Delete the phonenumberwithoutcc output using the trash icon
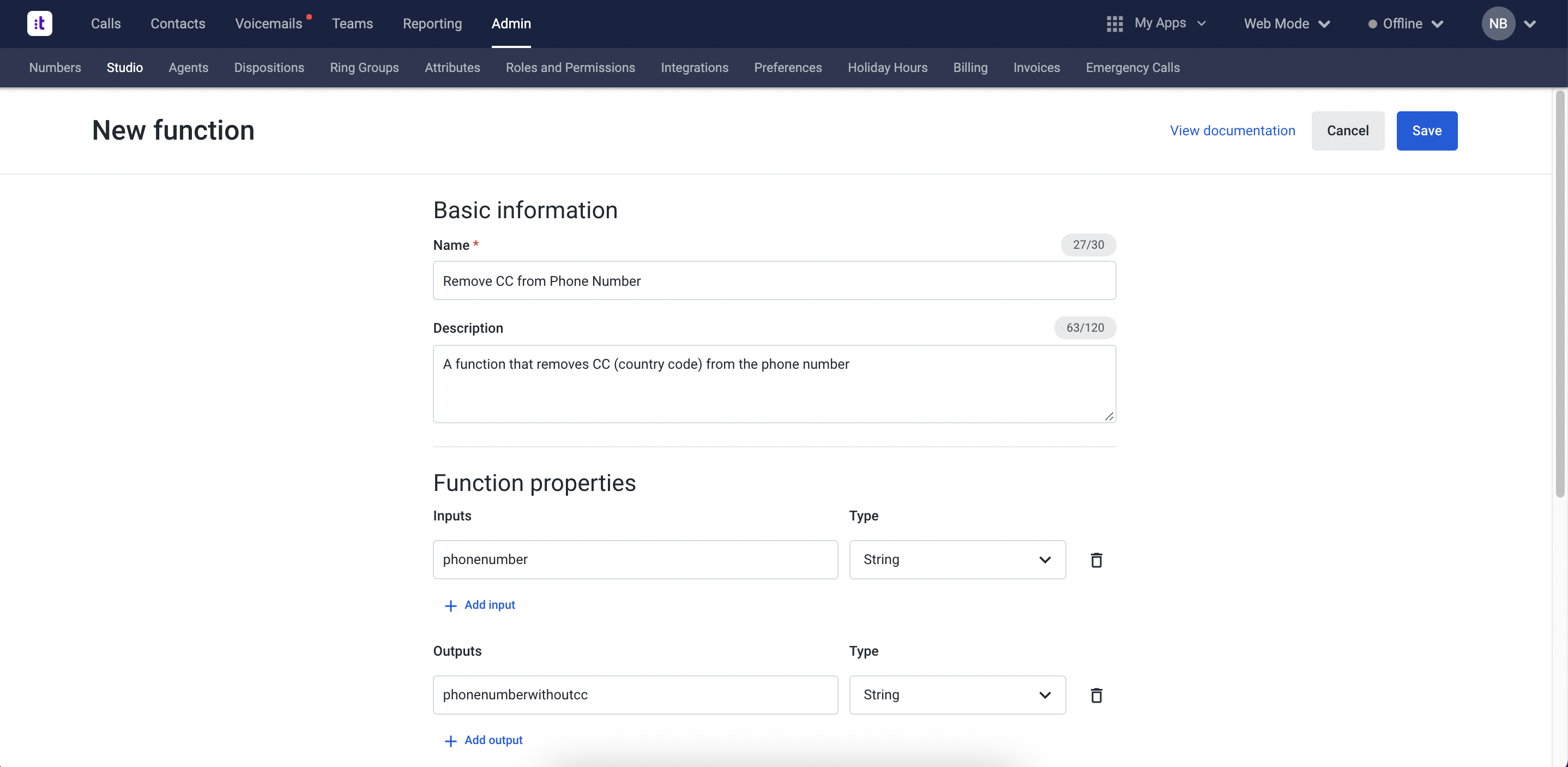 coord(1096,695)
